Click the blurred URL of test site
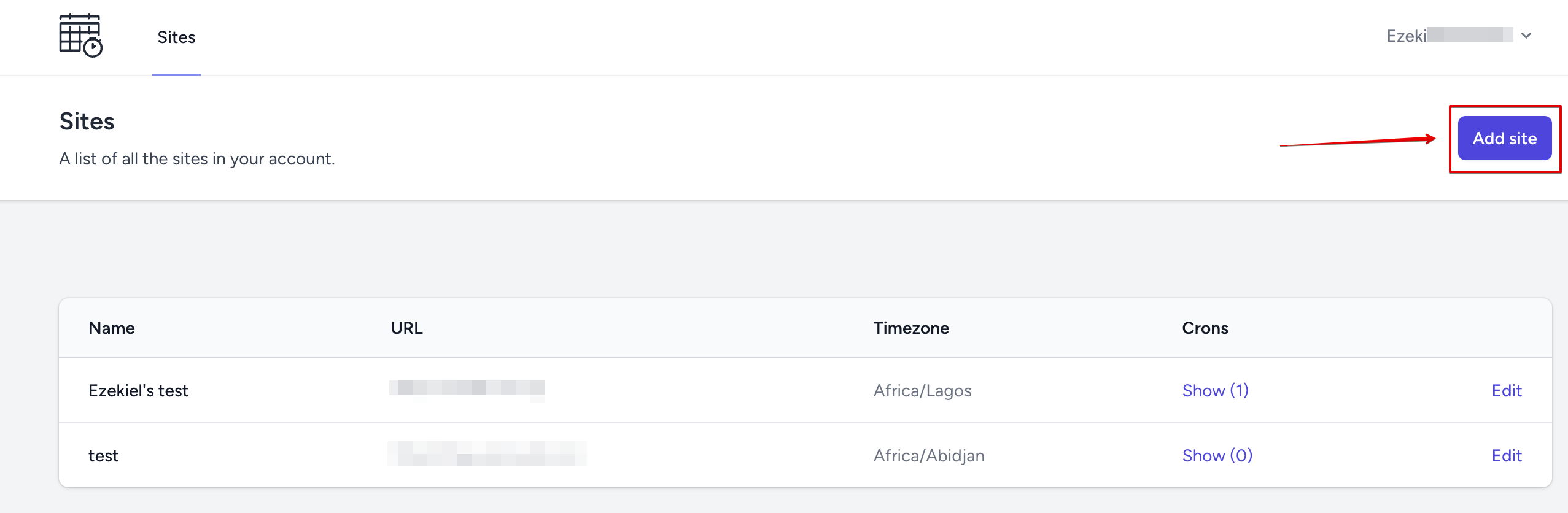1568x513 pixels. coord(487,454)
